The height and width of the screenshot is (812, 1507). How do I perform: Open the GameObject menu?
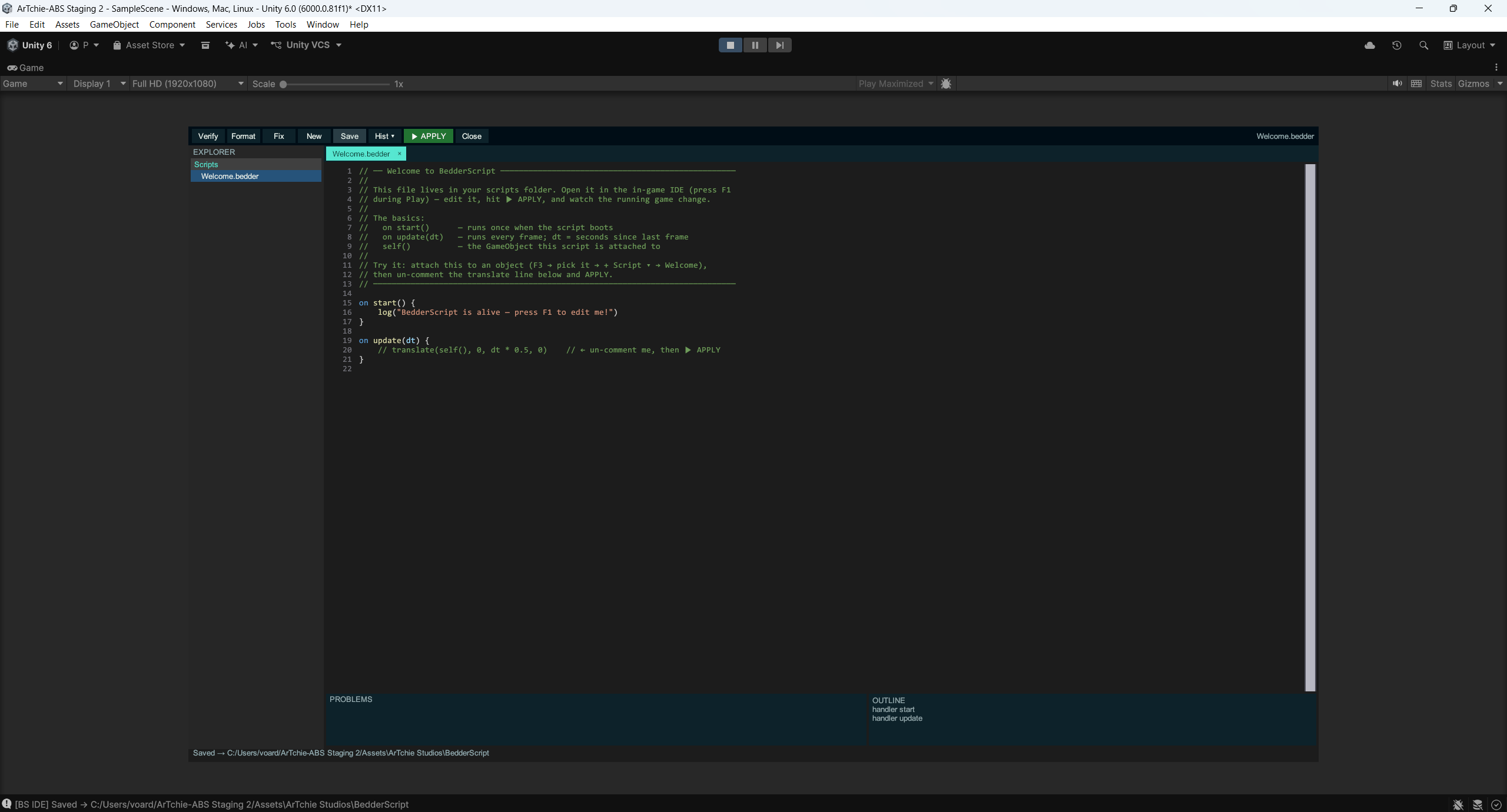tap(114, 24)
